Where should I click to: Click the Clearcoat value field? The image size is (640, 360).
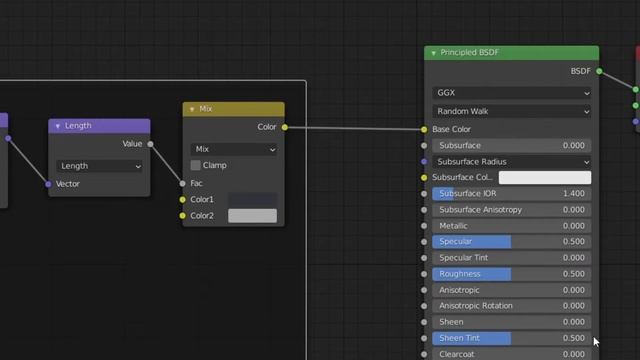tap(511, 354)
